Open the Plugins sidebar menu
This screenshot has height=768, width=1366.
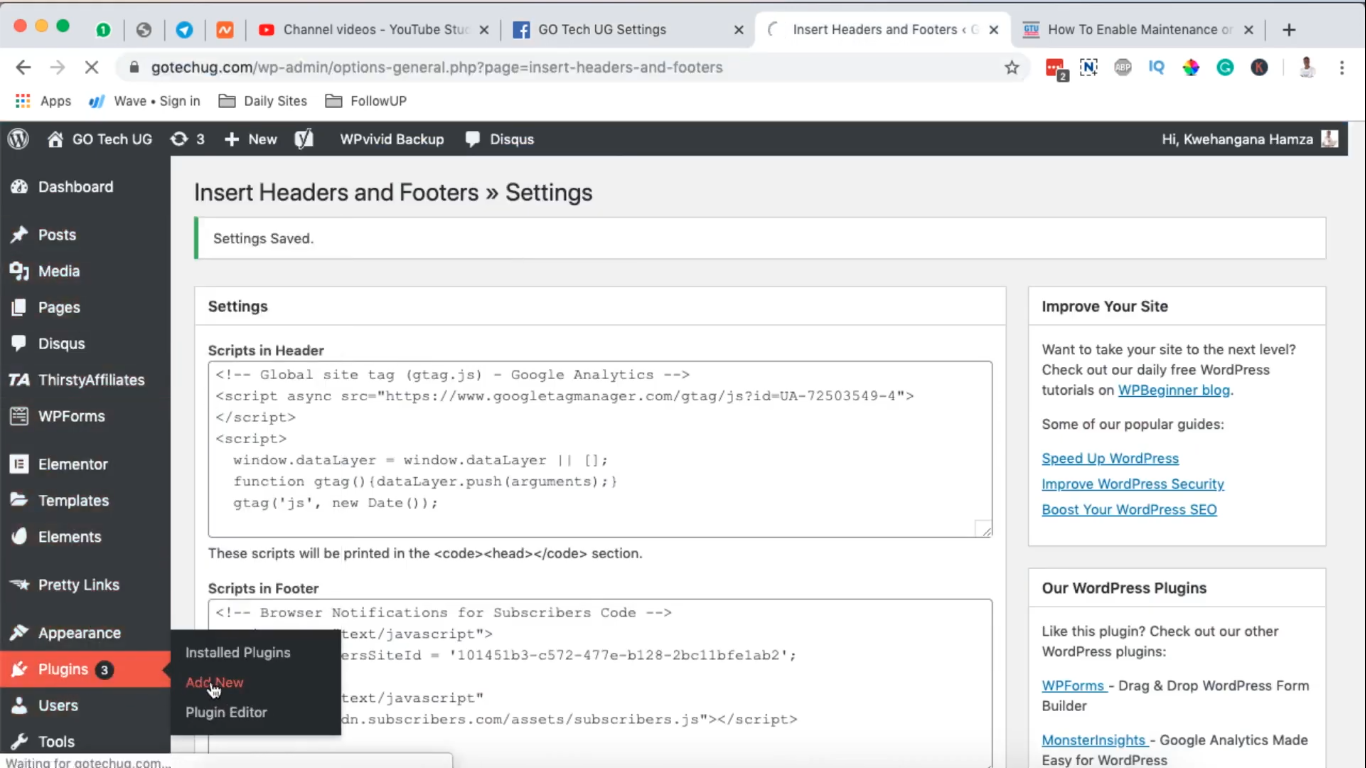pyautogui.click(x=85, y=669)
